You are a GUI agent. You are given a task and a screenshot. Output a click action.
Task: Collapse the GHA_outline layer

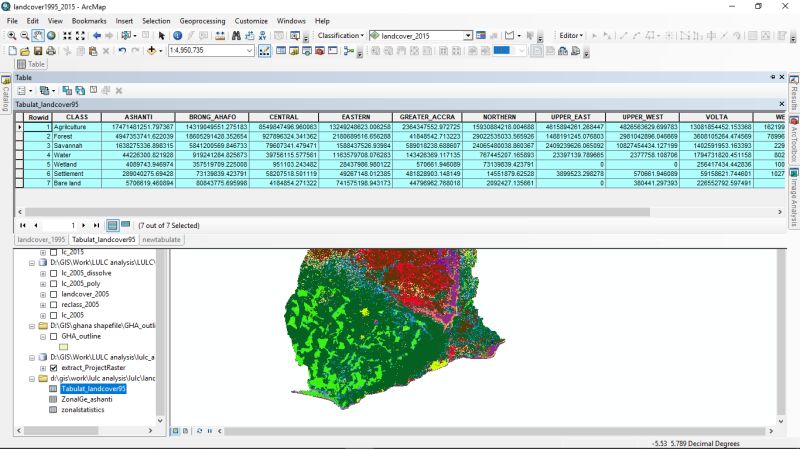point(43,337)
